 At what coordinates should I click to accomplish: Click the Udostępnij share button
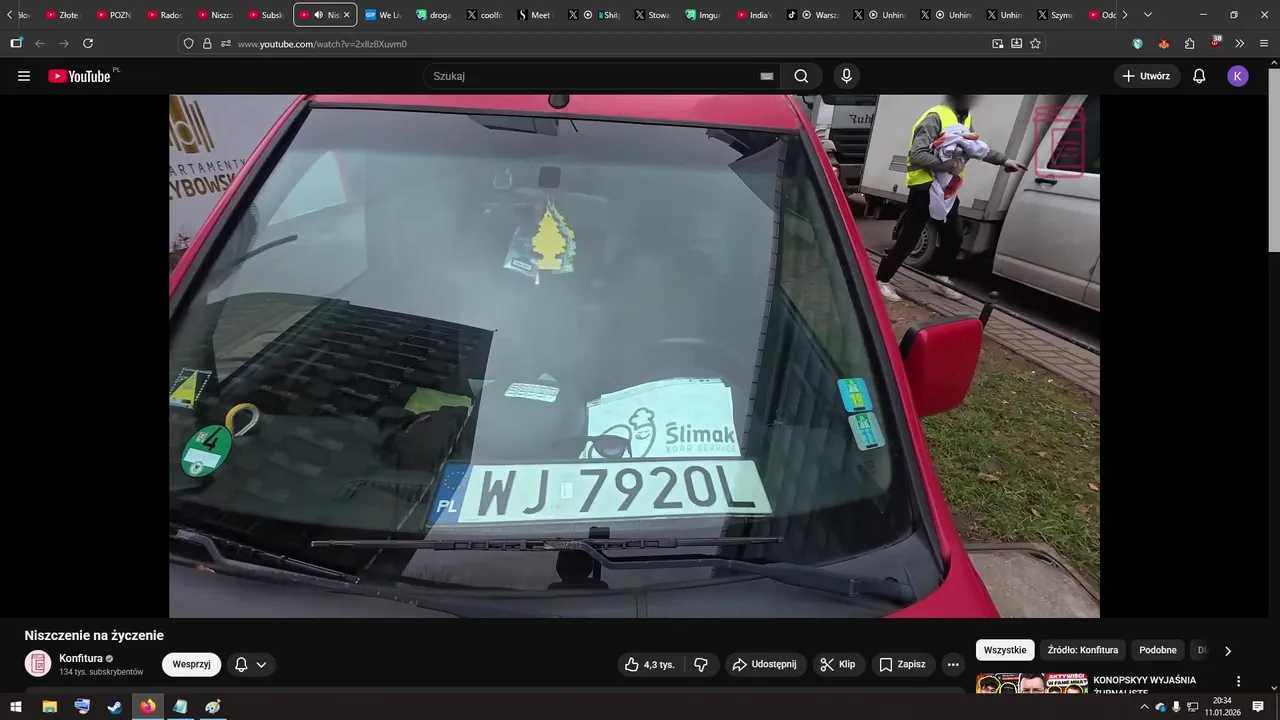coord(765,664)
